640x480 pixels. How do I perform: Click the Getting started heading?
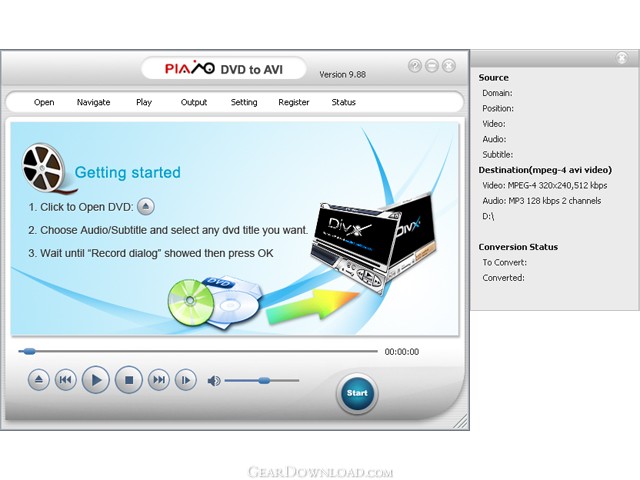tap(127, 173)
